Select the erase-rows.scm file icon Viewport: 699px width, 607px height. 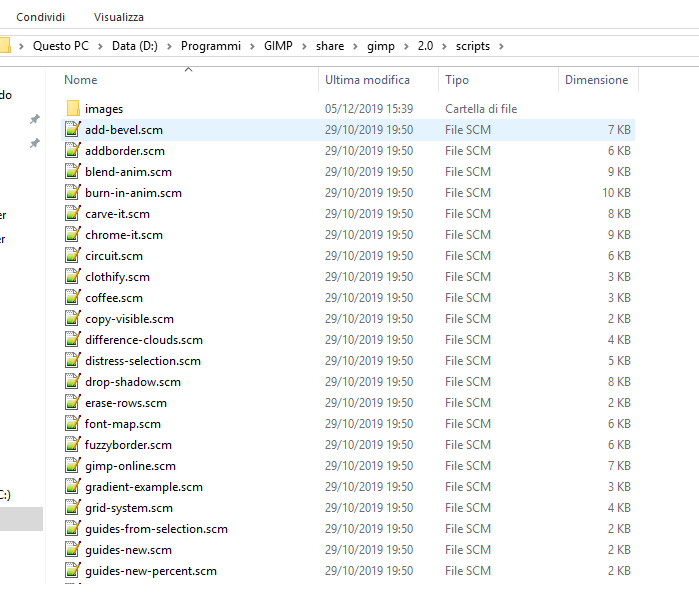pos(73,402)
